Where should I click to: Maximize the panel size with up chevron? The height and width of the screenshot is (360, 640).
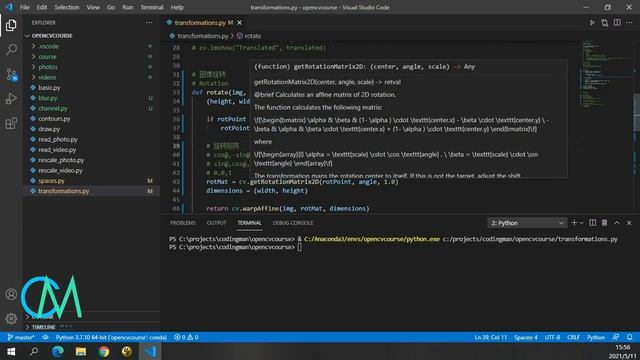click(x=617, y=223)
